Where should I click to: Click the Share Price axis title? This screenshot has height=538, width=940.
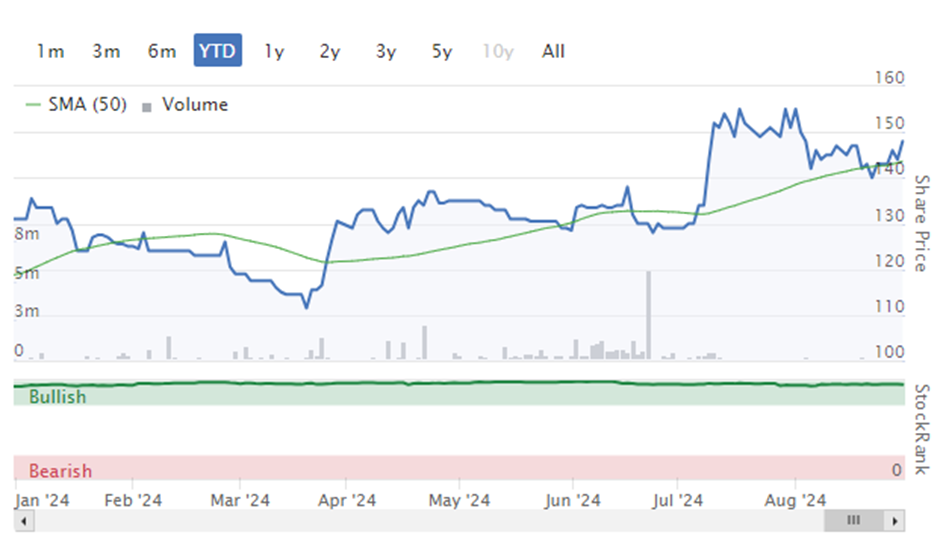coord(921,223)
